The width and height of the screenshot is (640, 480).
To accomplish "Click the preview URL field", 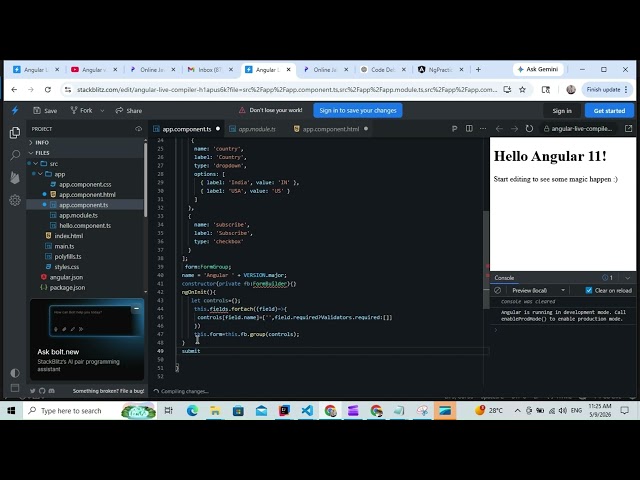I will (x=581, y=129).
